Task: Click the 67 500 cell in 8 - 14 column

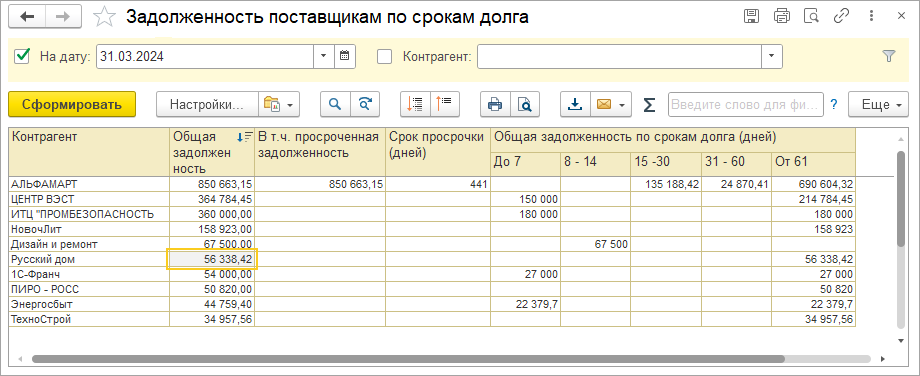Action: pyautogui.click(x=596, y=244)
